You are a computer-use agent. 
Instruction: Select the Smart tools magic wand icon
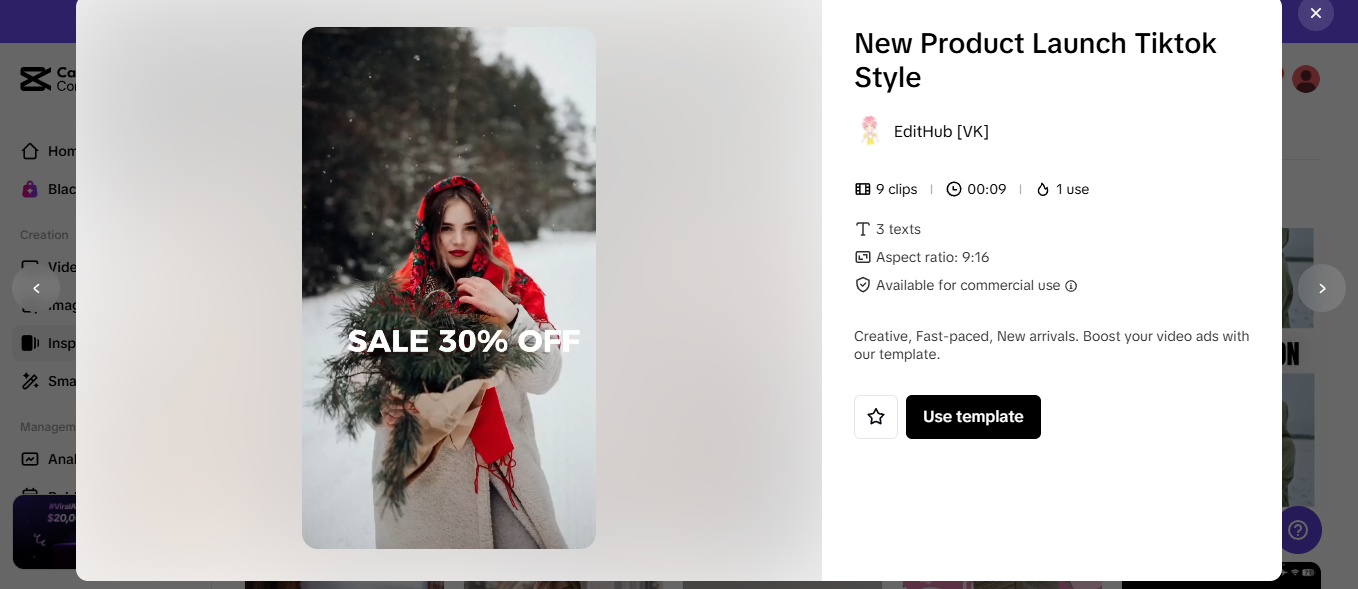[30, 381]
